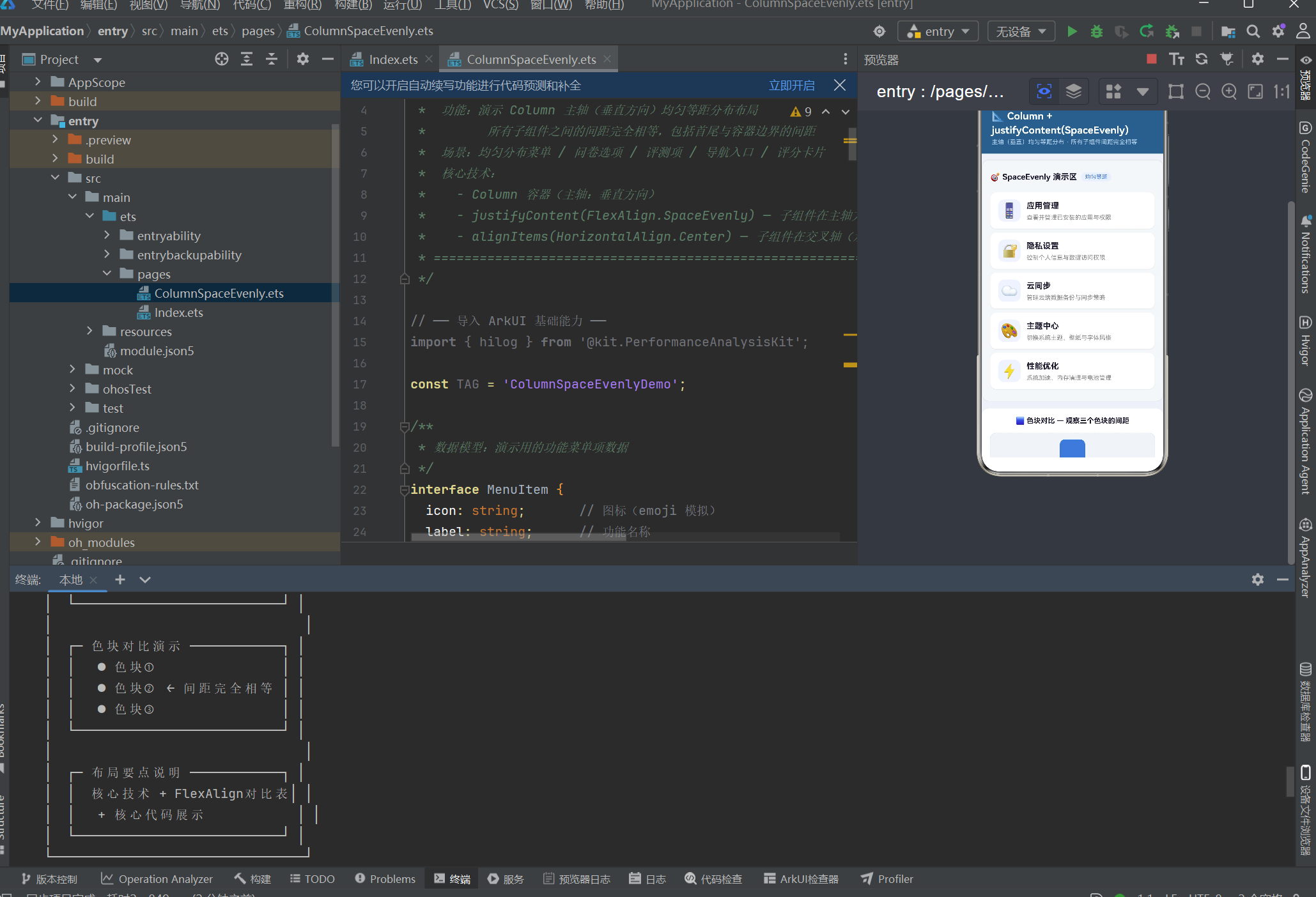Dismiss the auto-completion notification banner
The height and width of the screenshot is (897, 1316).
[x=840, y=85]
